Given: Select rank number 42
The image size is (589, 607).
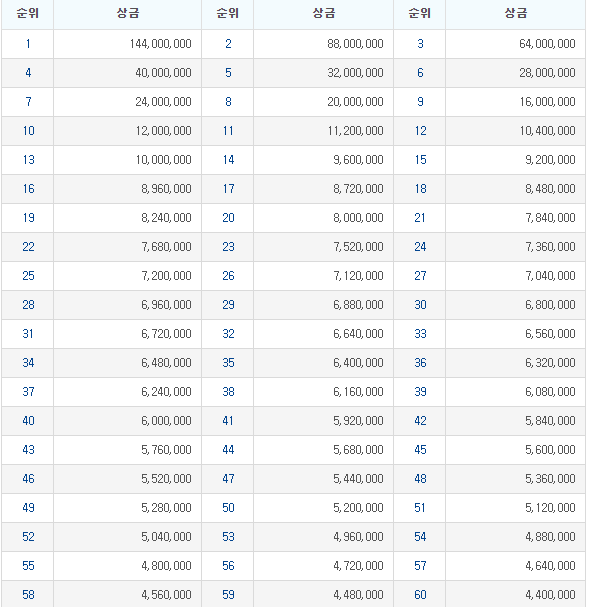Looking at the screenshot, I should pos(420,421).
